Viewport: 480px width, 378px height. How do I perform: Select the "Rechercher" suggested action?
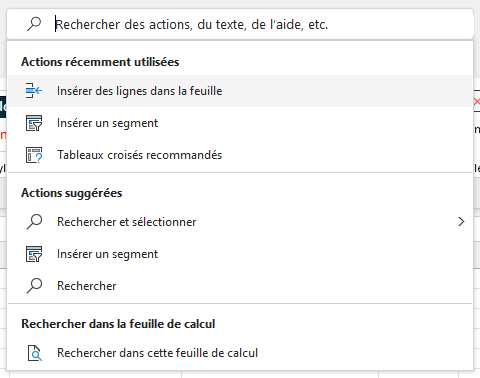(x=240, y=286)
